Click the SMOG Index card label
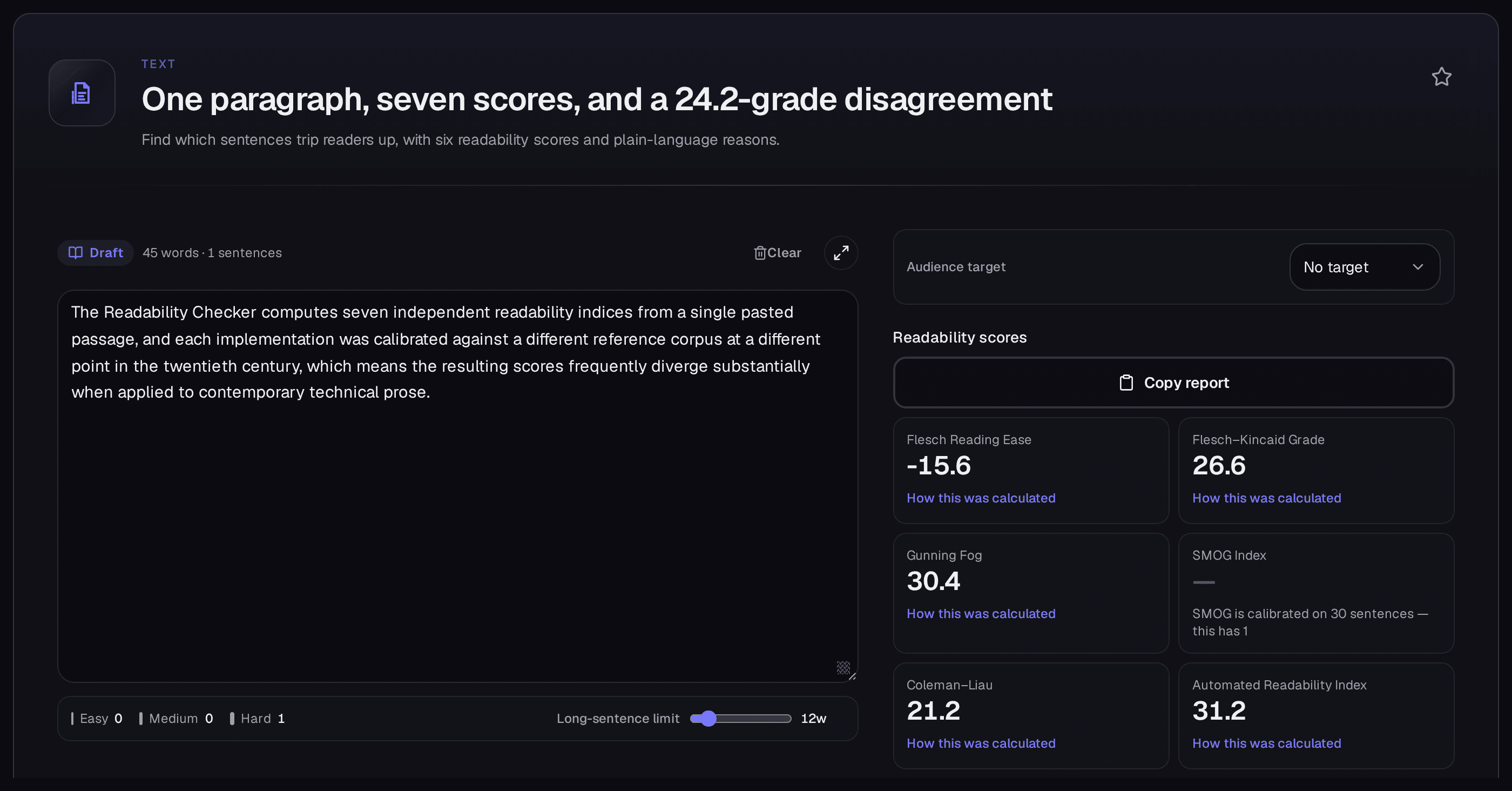This screenshot has height=791, width=1512. pos(1228,555)
